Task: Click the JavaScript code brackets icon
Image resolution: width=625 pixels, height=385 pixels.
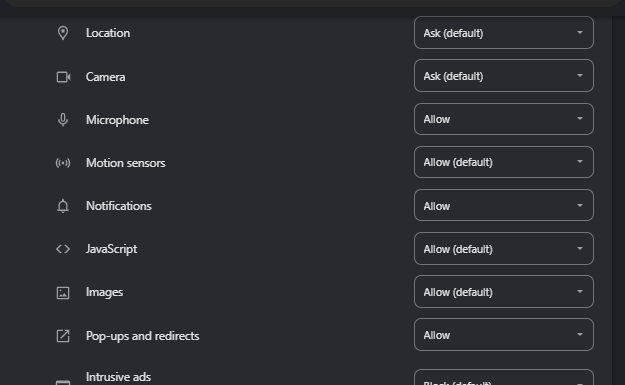Action: point(63,249)
